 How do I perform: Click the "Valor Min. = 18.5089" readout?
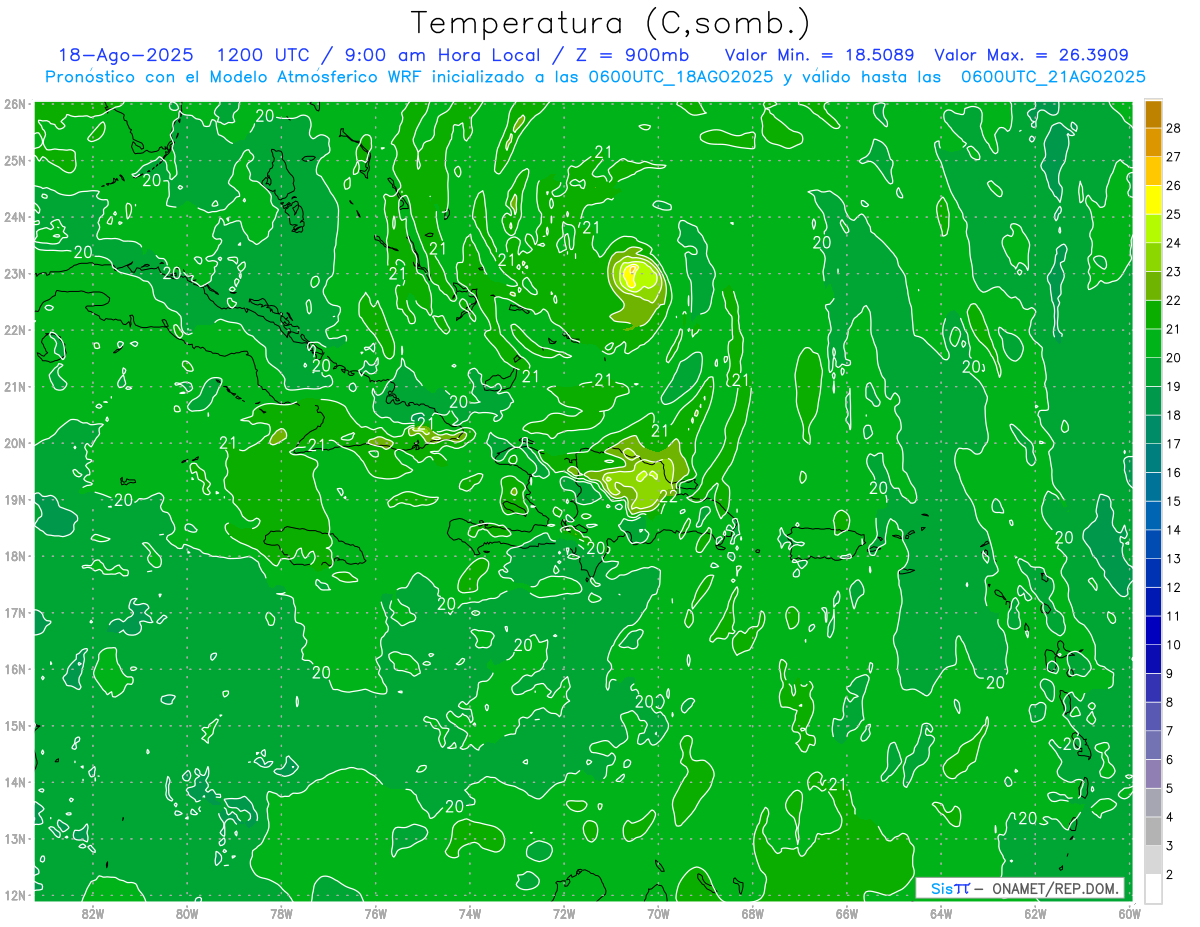click(819, 55)
